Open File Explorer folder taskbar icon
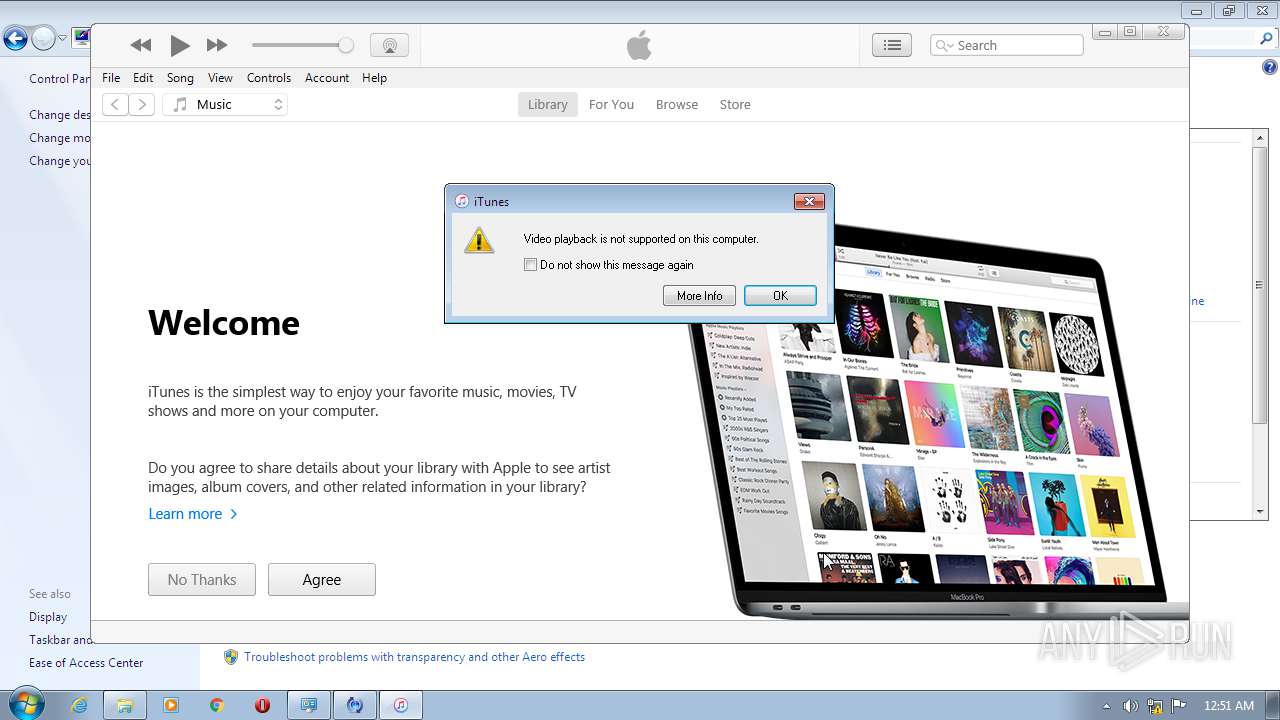The width and height of the screenshot is (1280, 720). (125, 705)
